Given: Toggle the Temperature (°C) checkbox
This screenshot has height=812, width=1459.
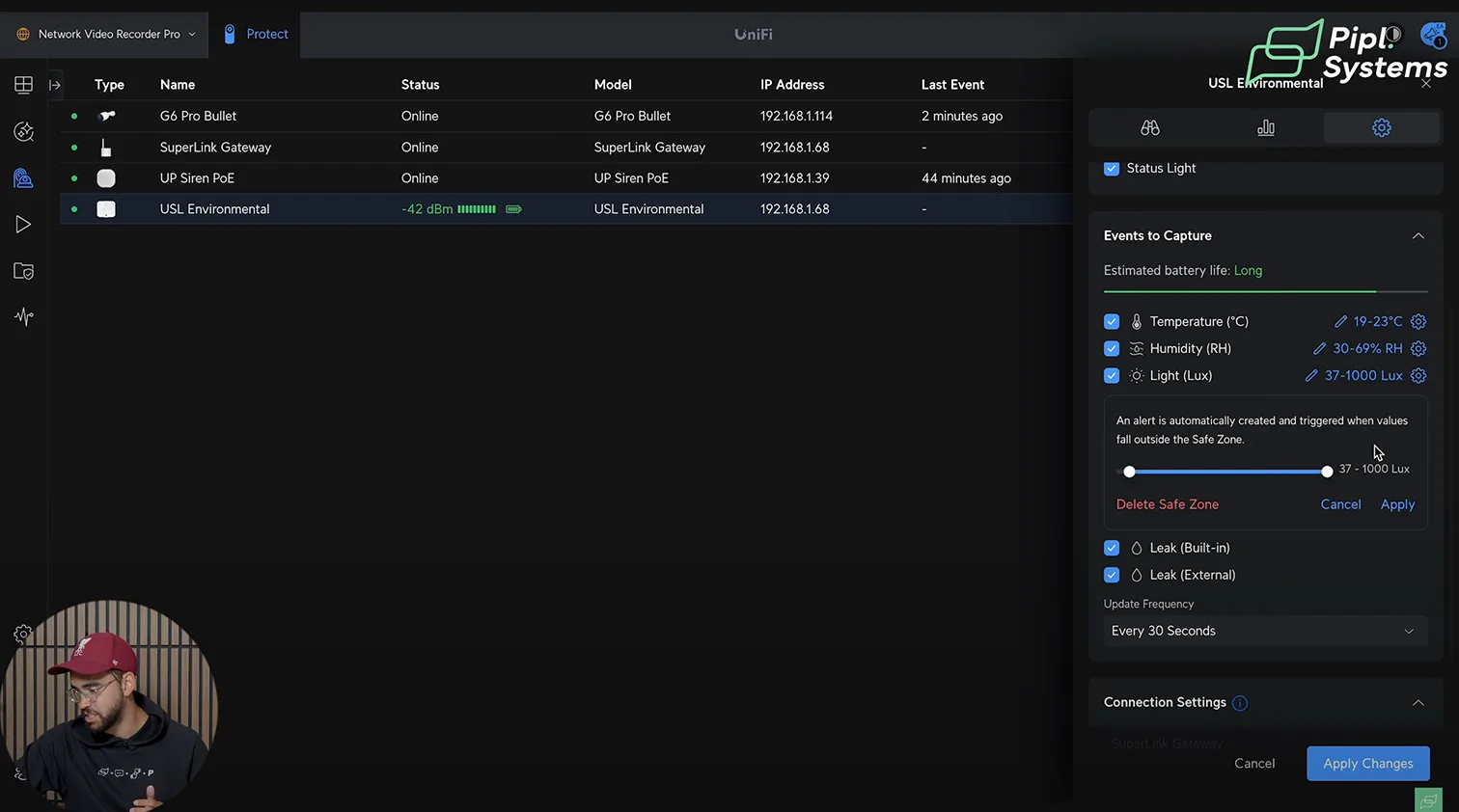Looking at the screenshot, I should pyautogui.click(x=1112, y=321).
